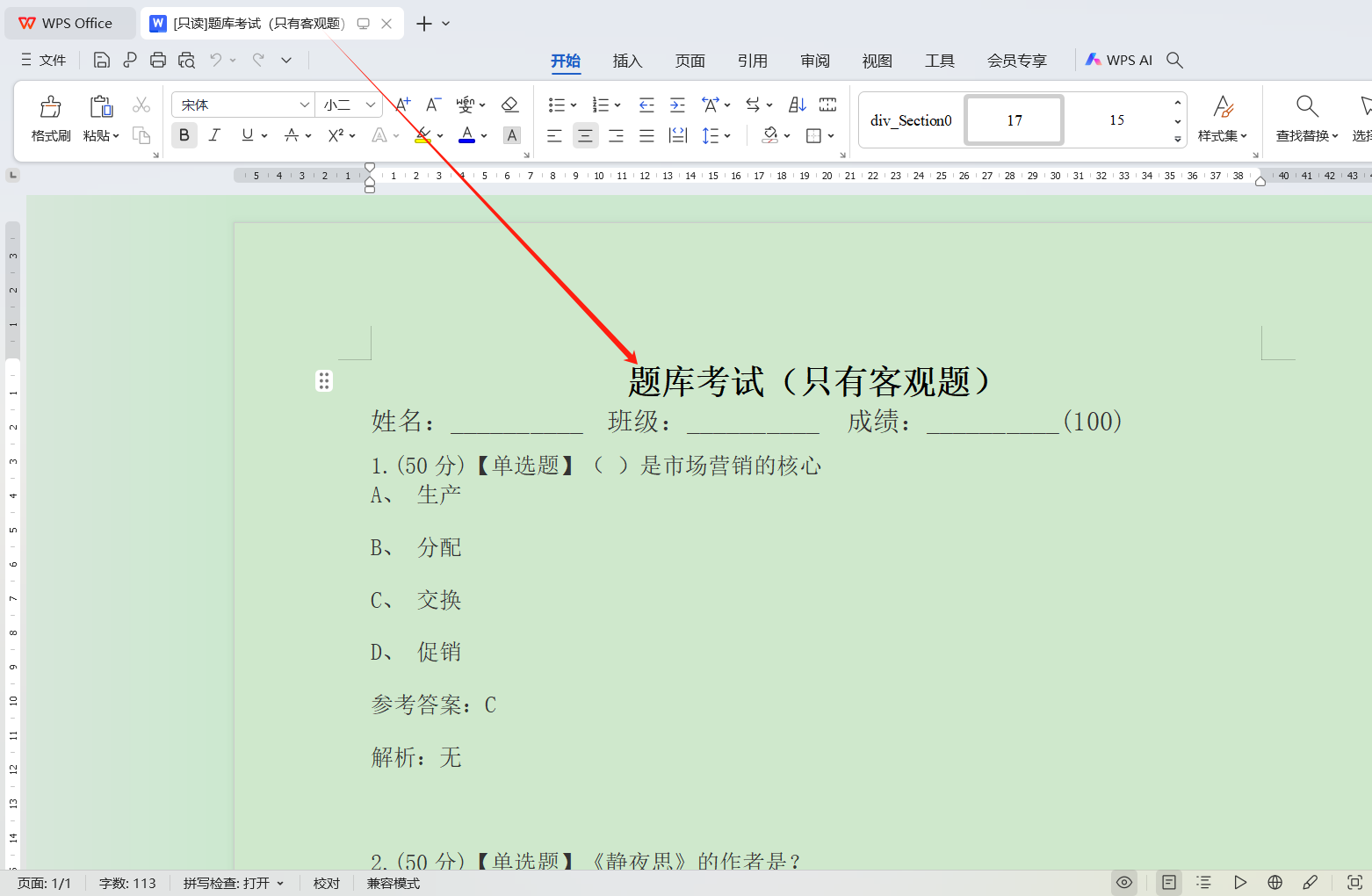Open the font name dropdown showing 宋体
Image resolution: width=1372 pixels, height=896 pixels.
[304, 105]
